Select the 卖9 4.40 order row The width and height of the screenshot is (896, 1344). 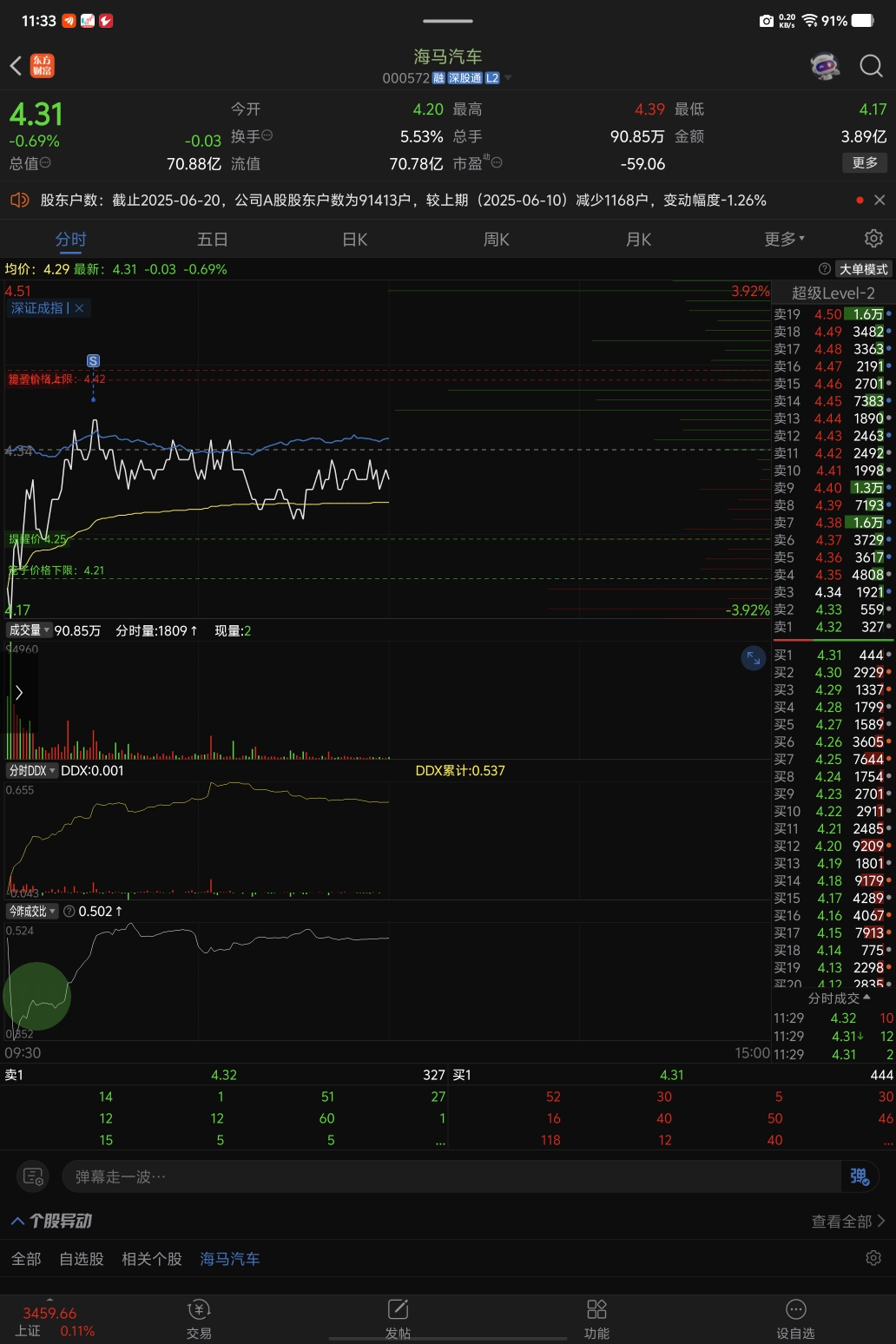(x=833, y=488)
